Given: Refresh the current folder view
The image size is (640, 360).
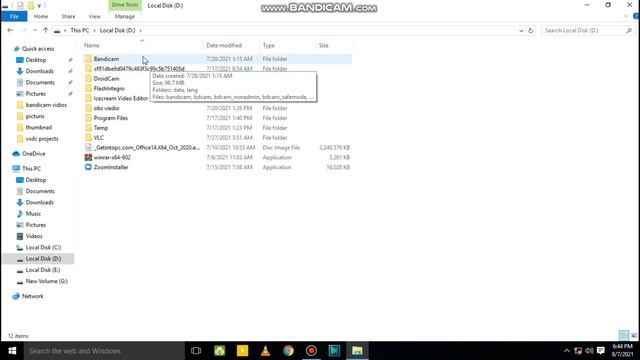Looking at the screenshot, I should pos(531,31).
